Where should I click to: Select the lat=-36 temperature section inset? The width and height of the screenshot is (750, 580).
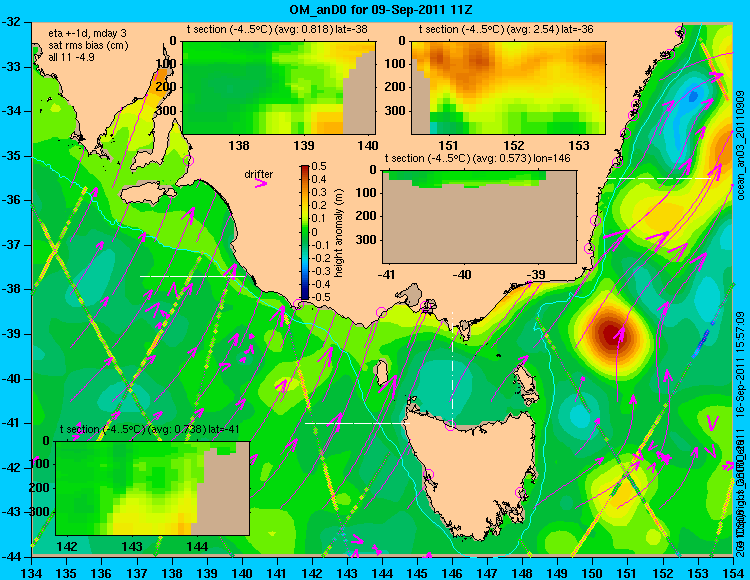[508, 88]
